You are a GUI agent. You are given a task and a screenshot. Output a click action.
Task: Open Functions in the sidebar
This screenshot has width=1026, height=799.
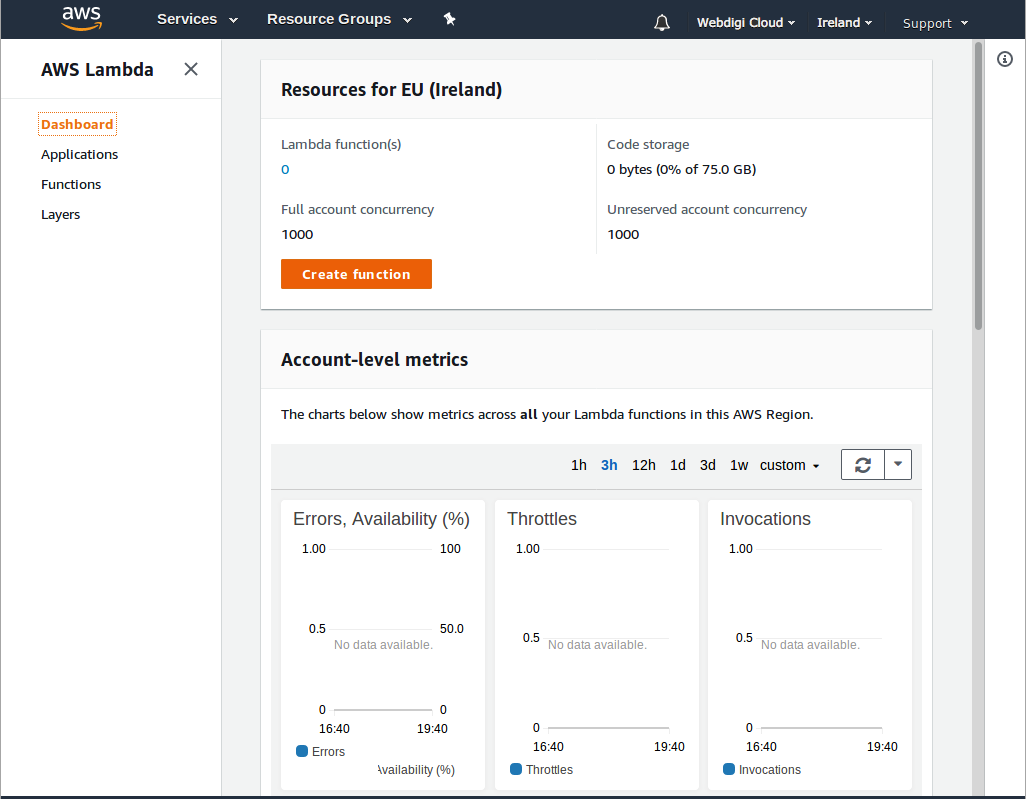tap(71, 185)
